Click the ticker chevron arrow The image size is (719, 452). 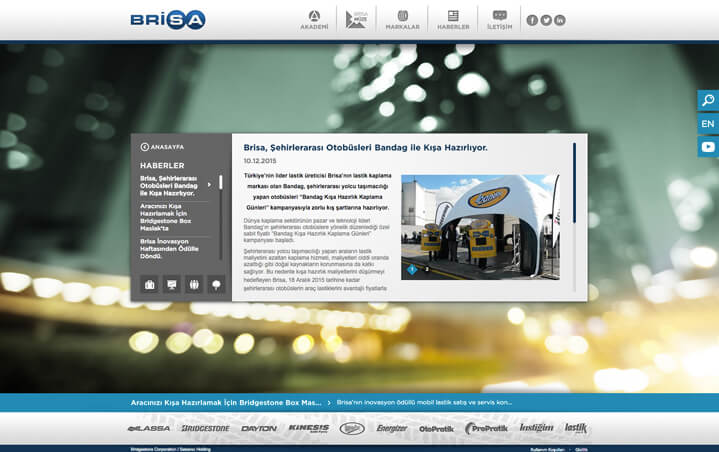[x=329, y=403]
